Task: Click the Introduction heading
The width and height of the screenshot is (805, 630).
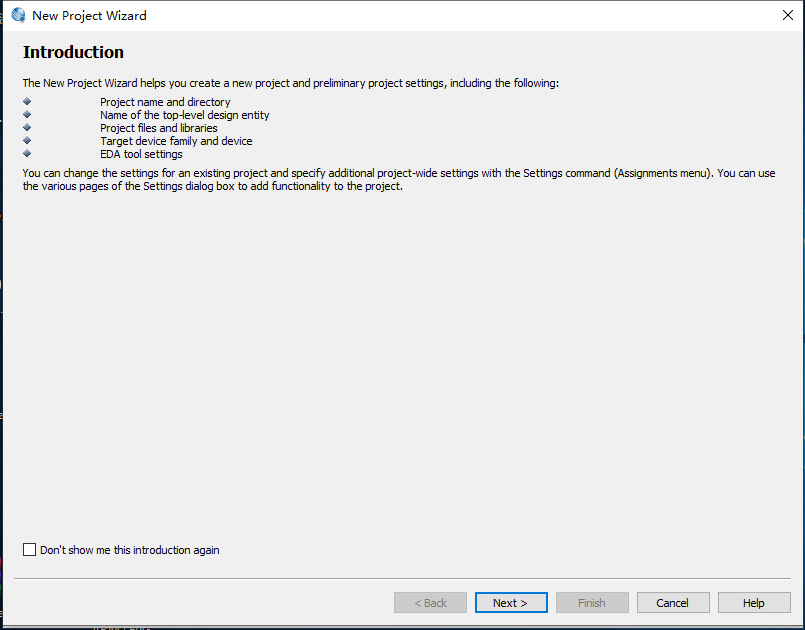Action: [x=73, y=52]
